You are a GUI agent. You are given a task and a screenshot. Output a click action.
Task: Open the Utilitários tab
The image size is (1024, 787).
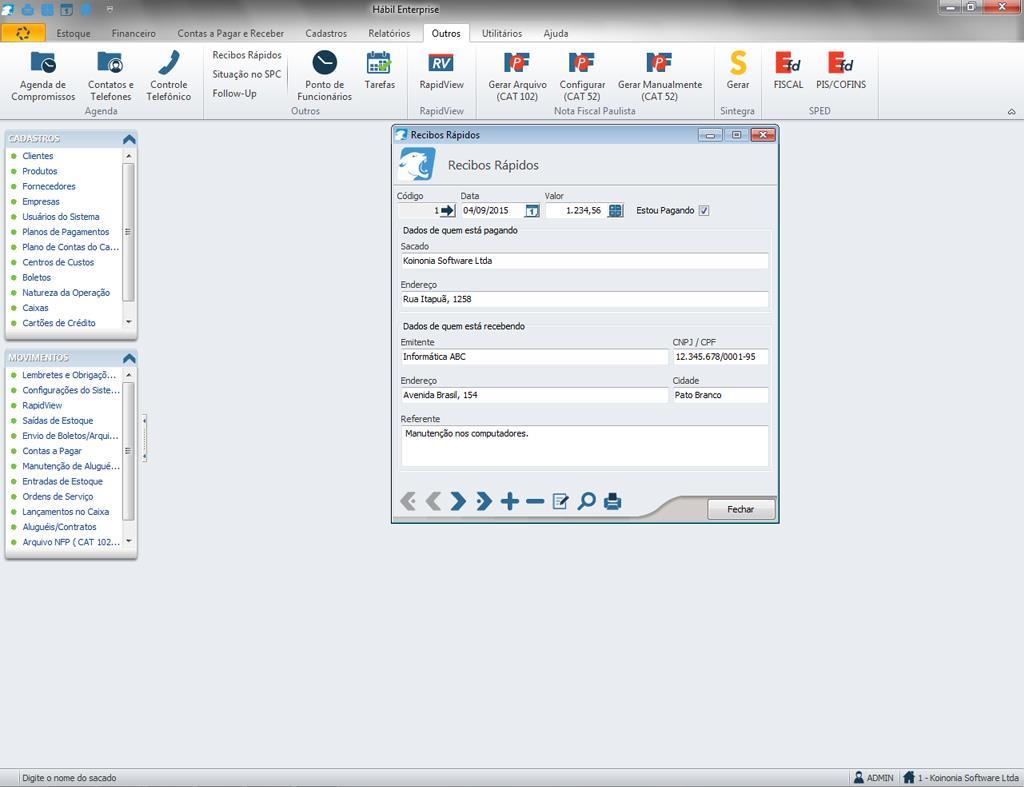click(502, 33)
